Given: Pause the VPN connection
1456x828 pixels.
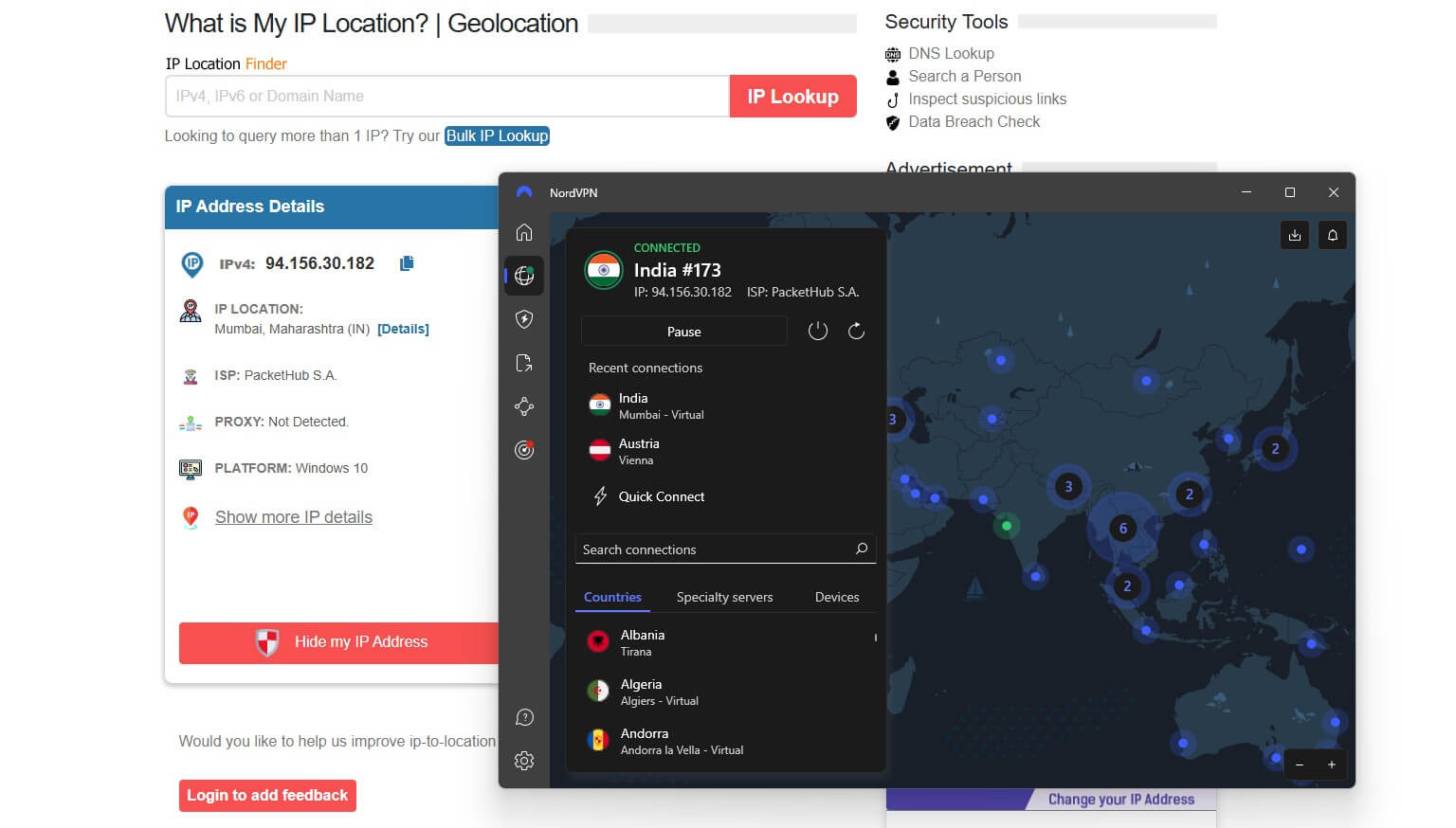Looking at the screenshot, I should pyautogui.click(x=683, y=332).
